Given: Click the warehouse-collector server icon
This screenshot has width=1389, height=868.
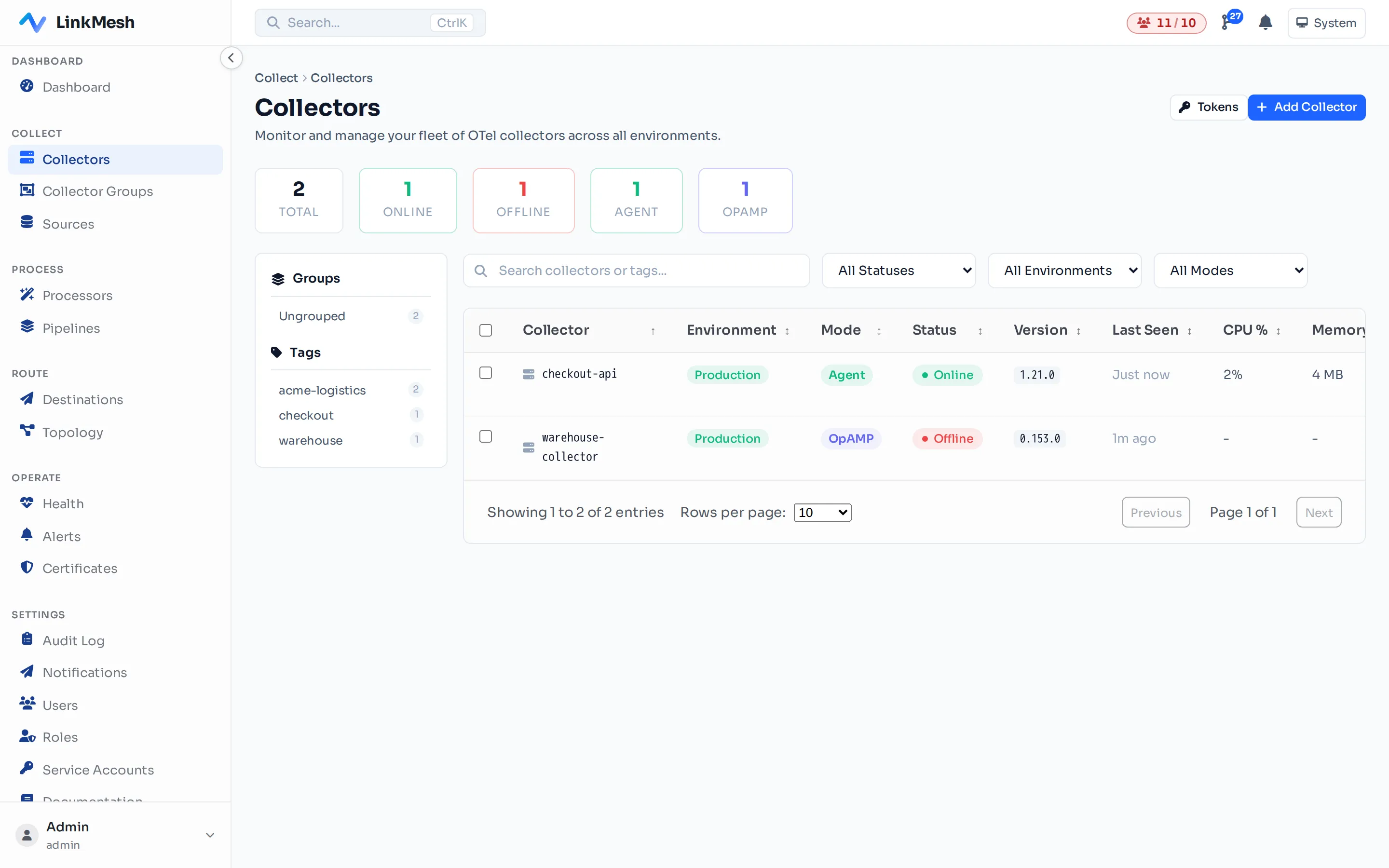Looking at the screenshot, I should coord(529,447).
